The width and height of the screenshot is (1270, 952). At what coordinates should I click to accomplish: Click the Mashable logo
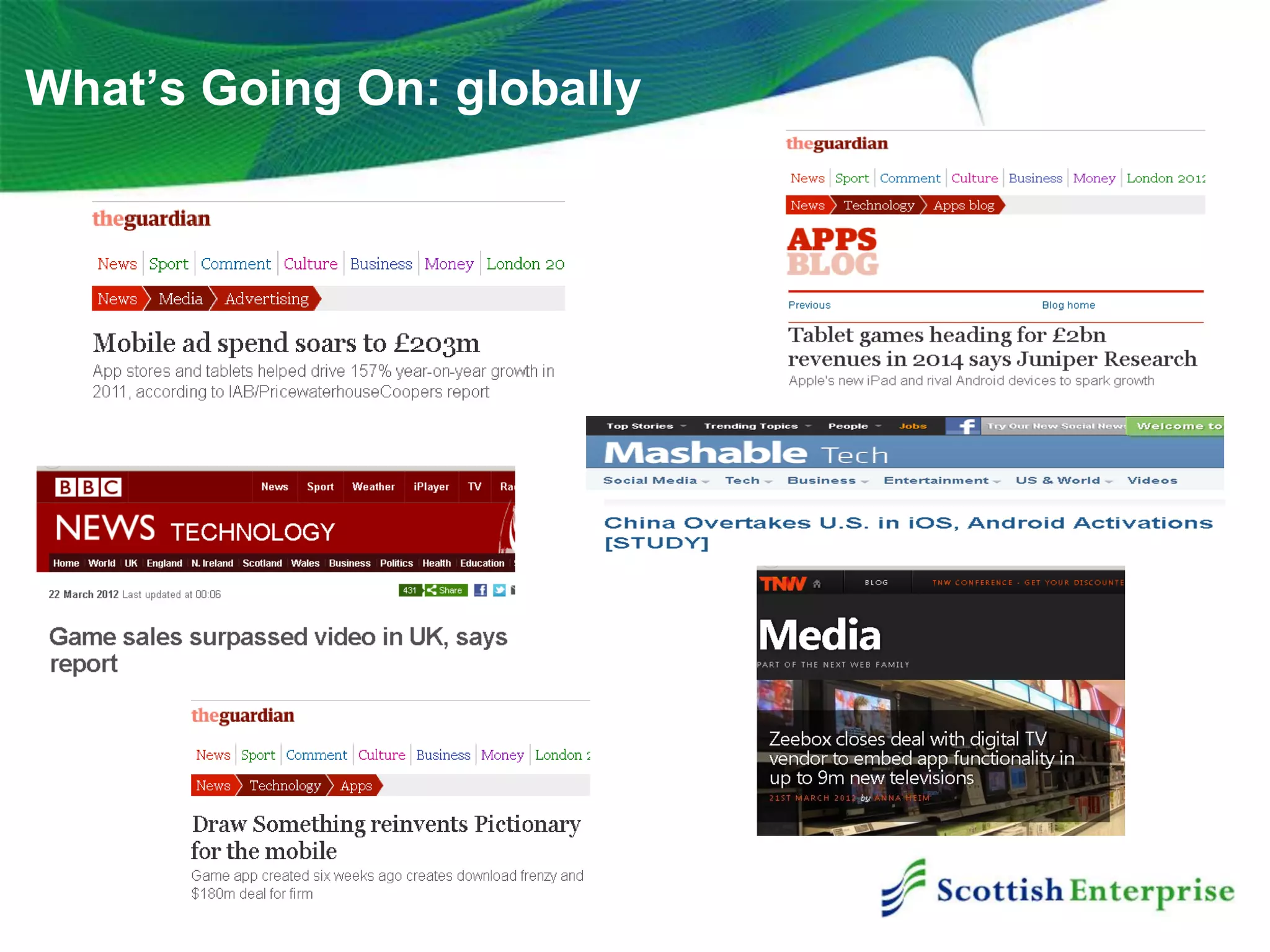coord(706,453)
